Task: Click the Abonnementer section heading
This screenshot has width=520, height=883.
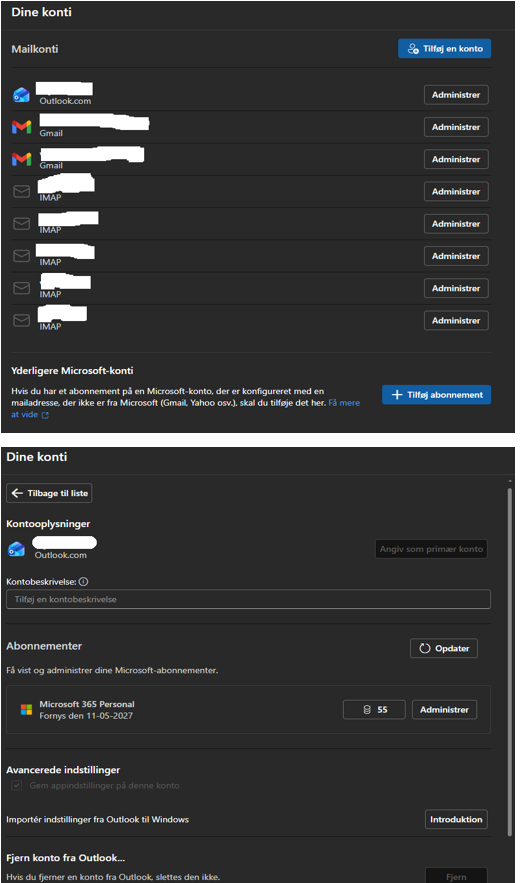Action: (44, 646)
